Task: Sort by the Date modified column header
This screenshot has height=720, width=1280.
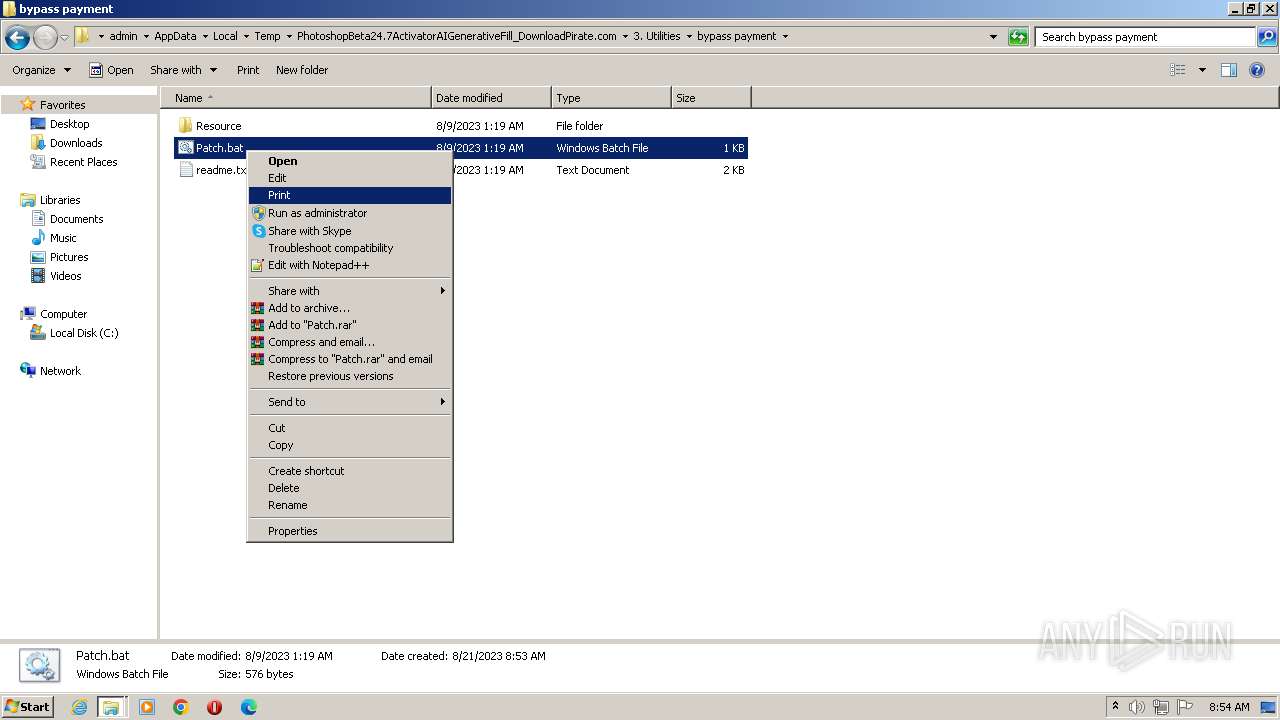Action: point(491,98)
